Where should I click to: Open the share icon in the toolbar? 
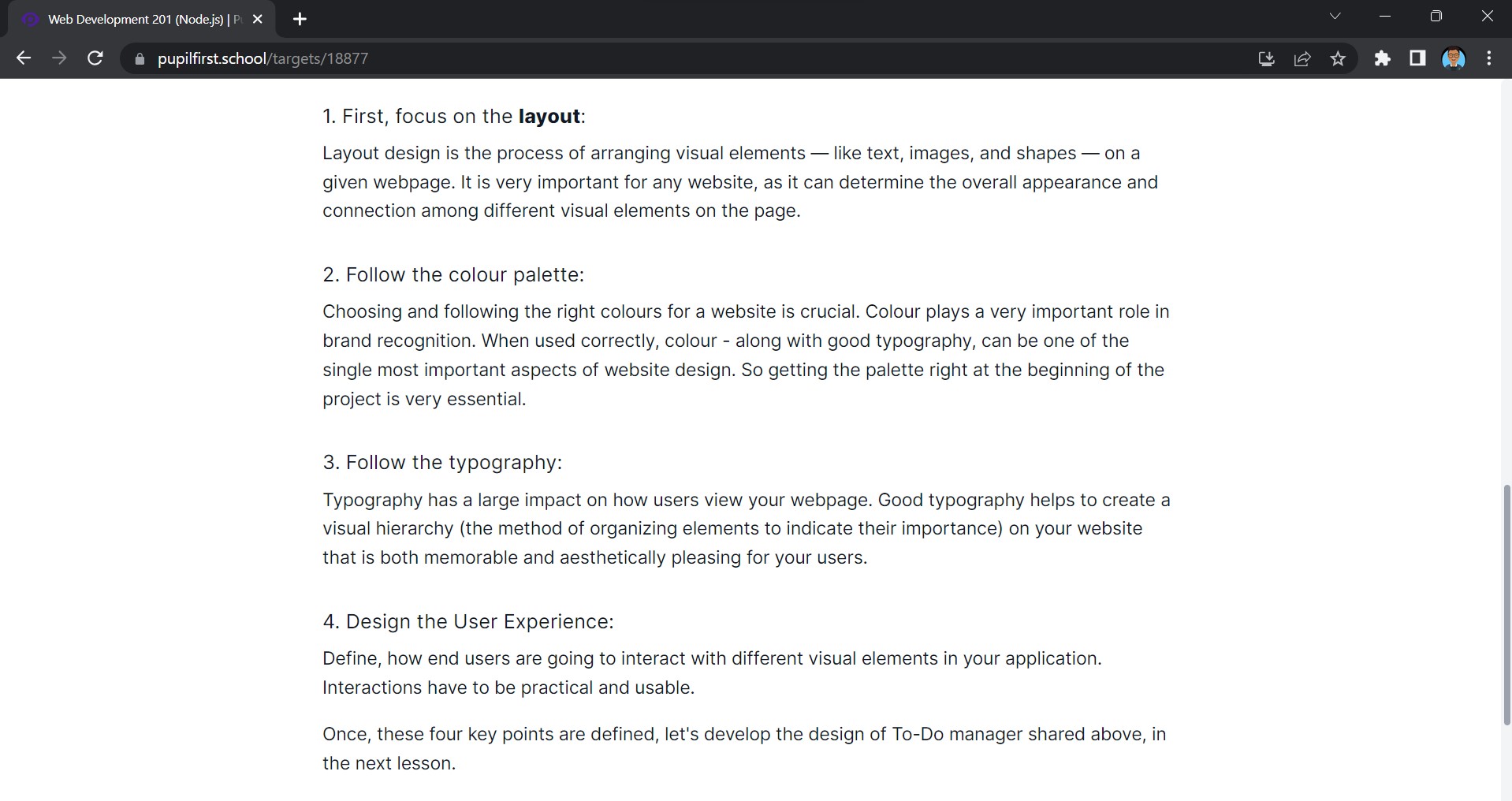coord(1303,58)
